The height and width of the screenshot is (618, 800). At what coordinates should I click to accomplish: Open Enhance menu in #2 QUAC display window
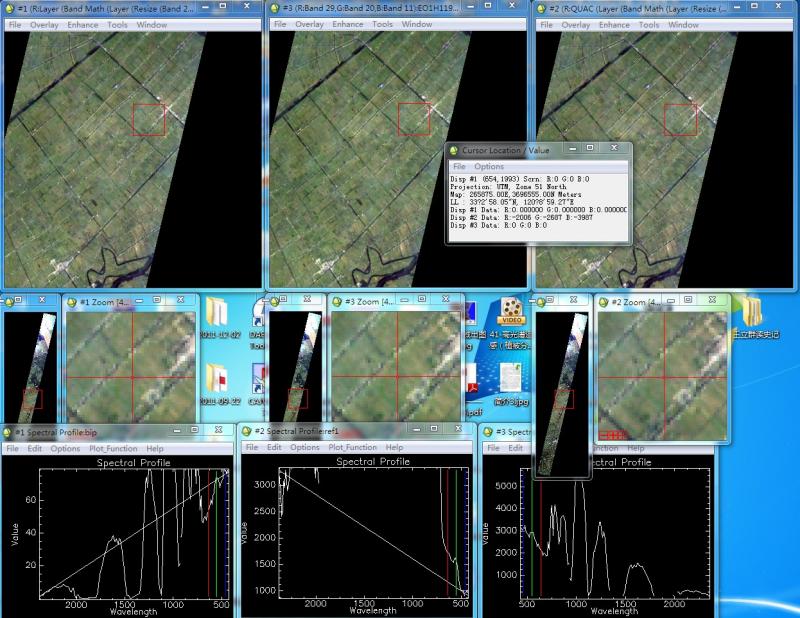tap(614, 24)
